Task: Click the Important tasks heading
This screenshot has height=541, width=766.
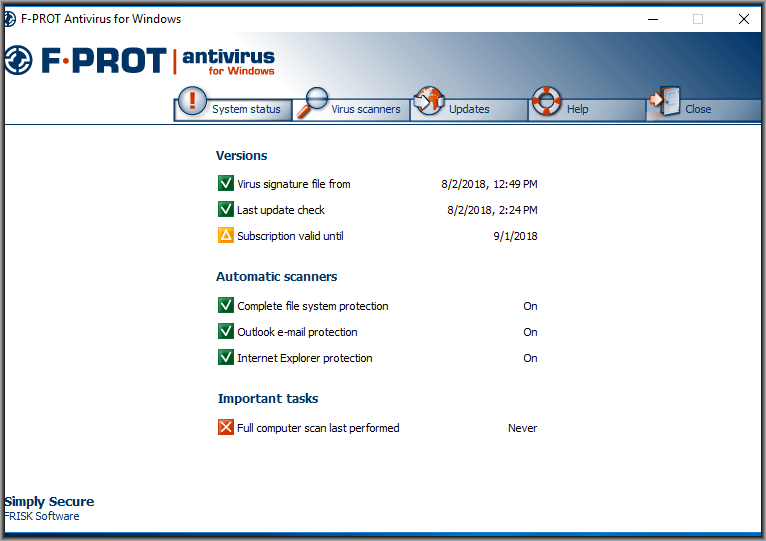Action: (x=268, y=398)
